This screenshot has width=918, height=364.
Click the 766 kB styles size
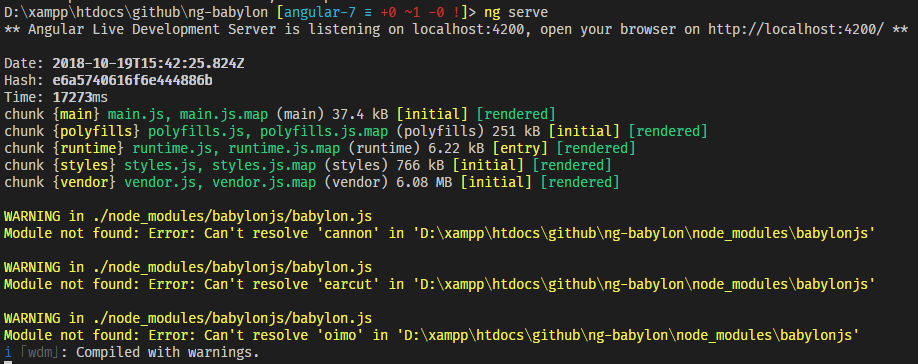pyautogui.click(x=420, y=165)
